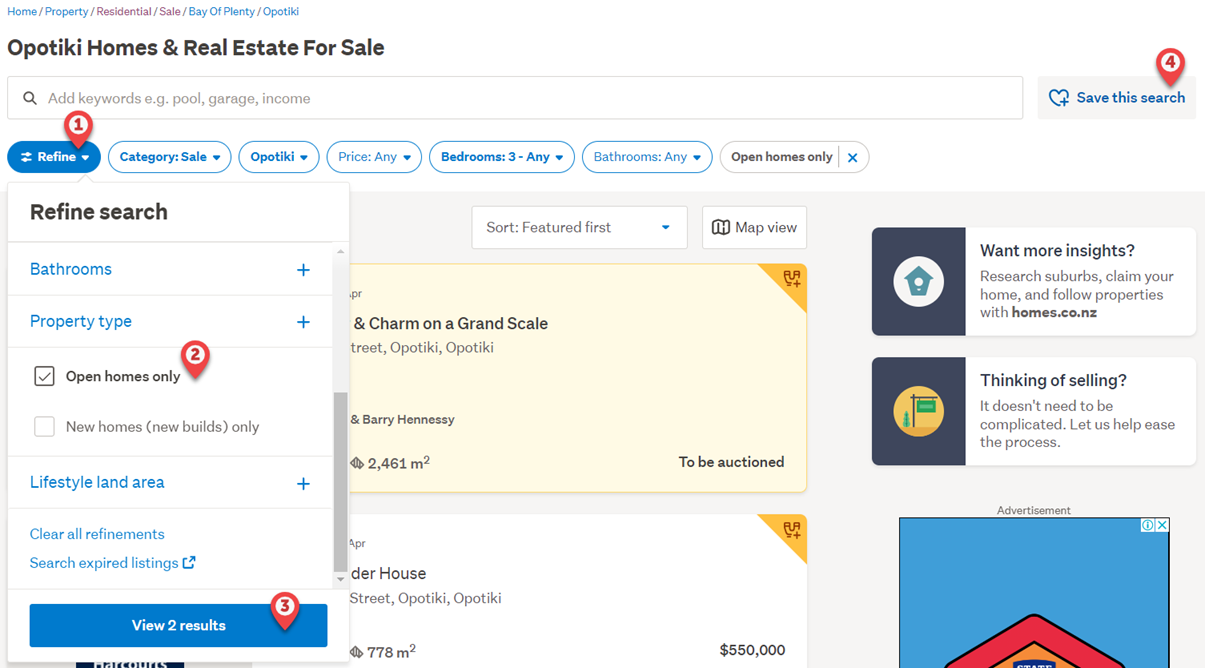Expand the Property type section

point(303,322)
